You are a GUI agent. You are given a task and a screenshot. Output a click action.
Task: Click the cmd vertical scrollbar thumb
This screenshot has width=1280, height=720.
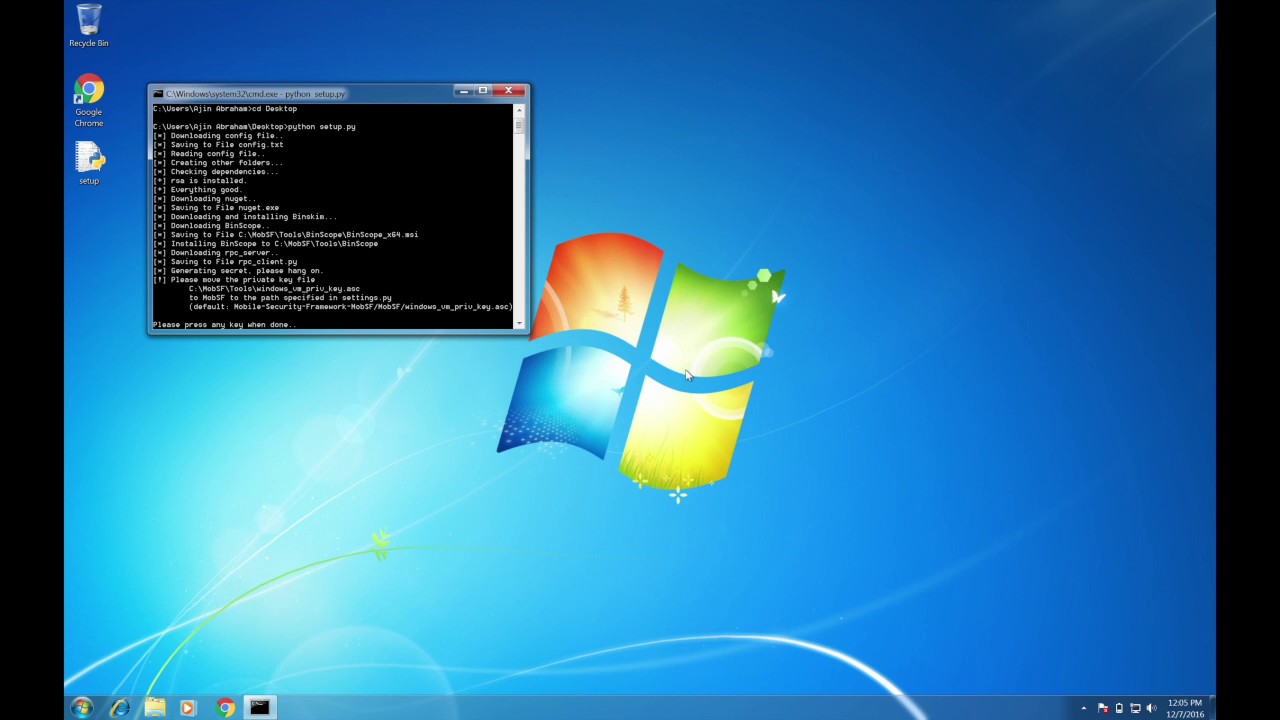pyautogui.click(x=519, y=125)
